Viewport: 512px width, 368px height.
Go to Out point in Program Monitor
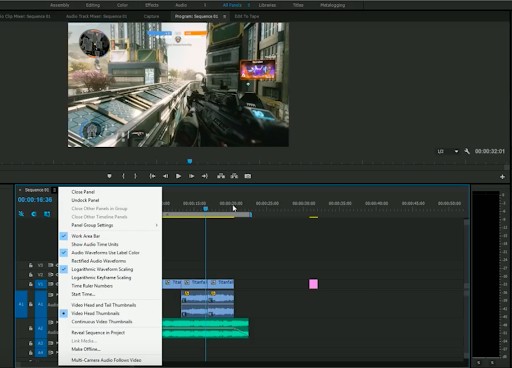click(x=205, y=176)
